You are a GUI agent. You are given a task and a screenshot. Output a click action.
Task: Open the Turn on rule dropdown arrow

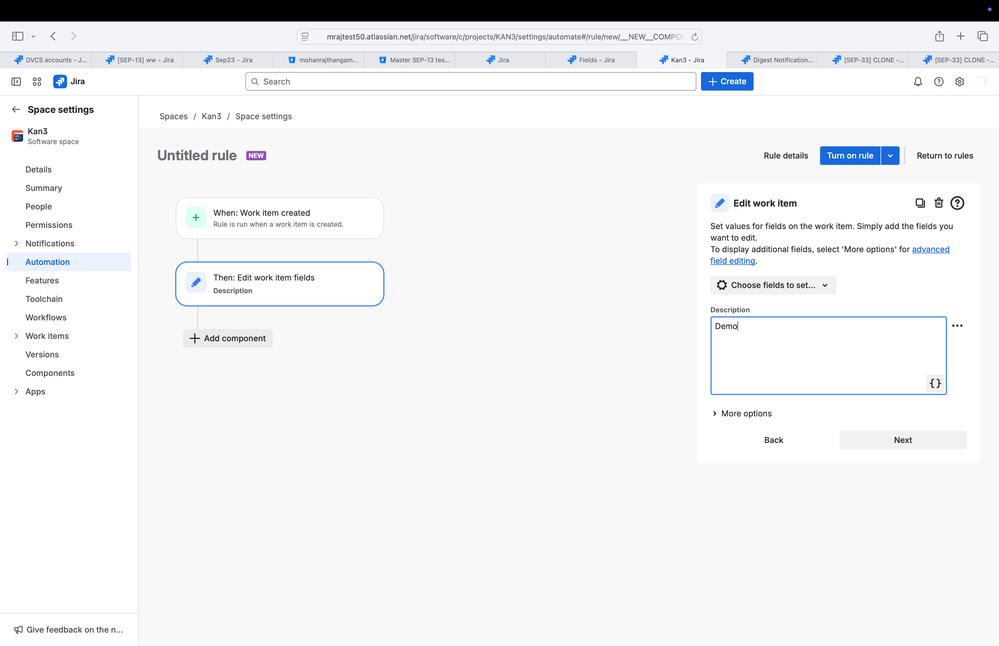tap(890, 155)
